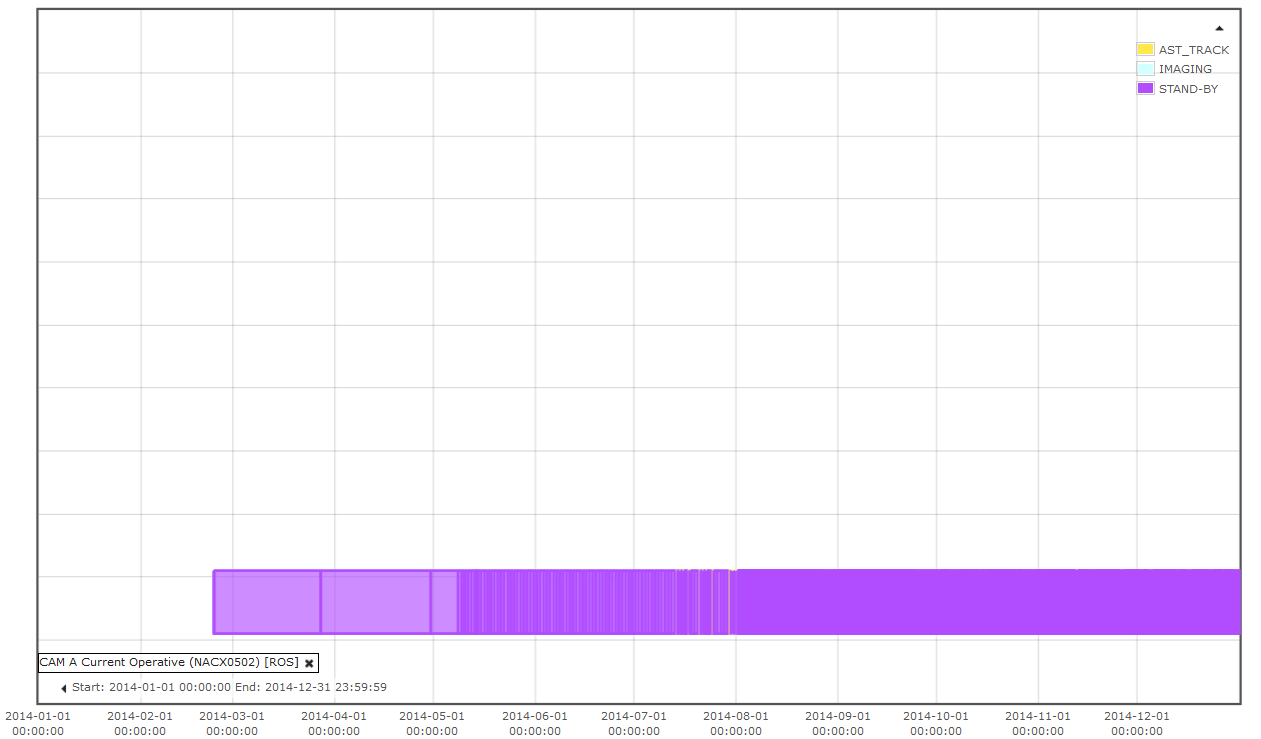This screenshot has width=1261, height=739.
Task: Click the 2014-01-01 axis label
Action: coord(38,723)
